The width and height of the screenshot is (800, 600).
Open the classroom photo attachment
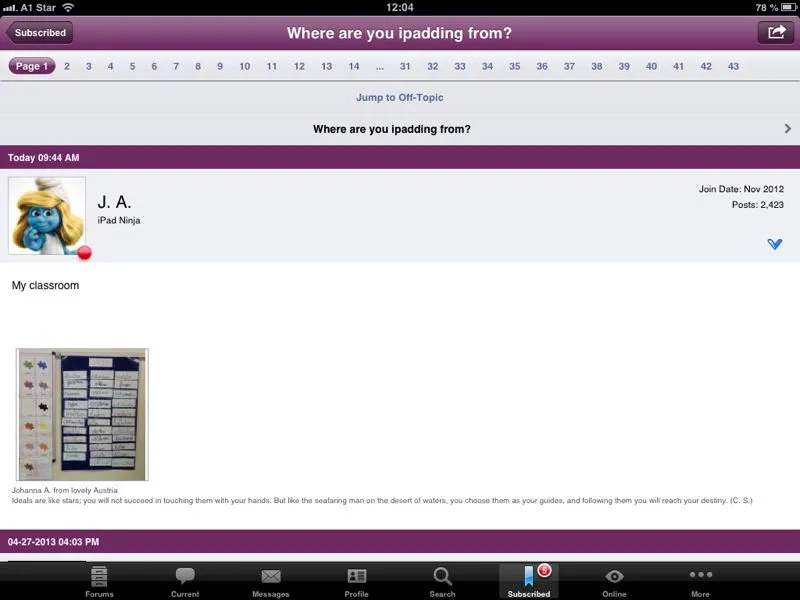82,414
